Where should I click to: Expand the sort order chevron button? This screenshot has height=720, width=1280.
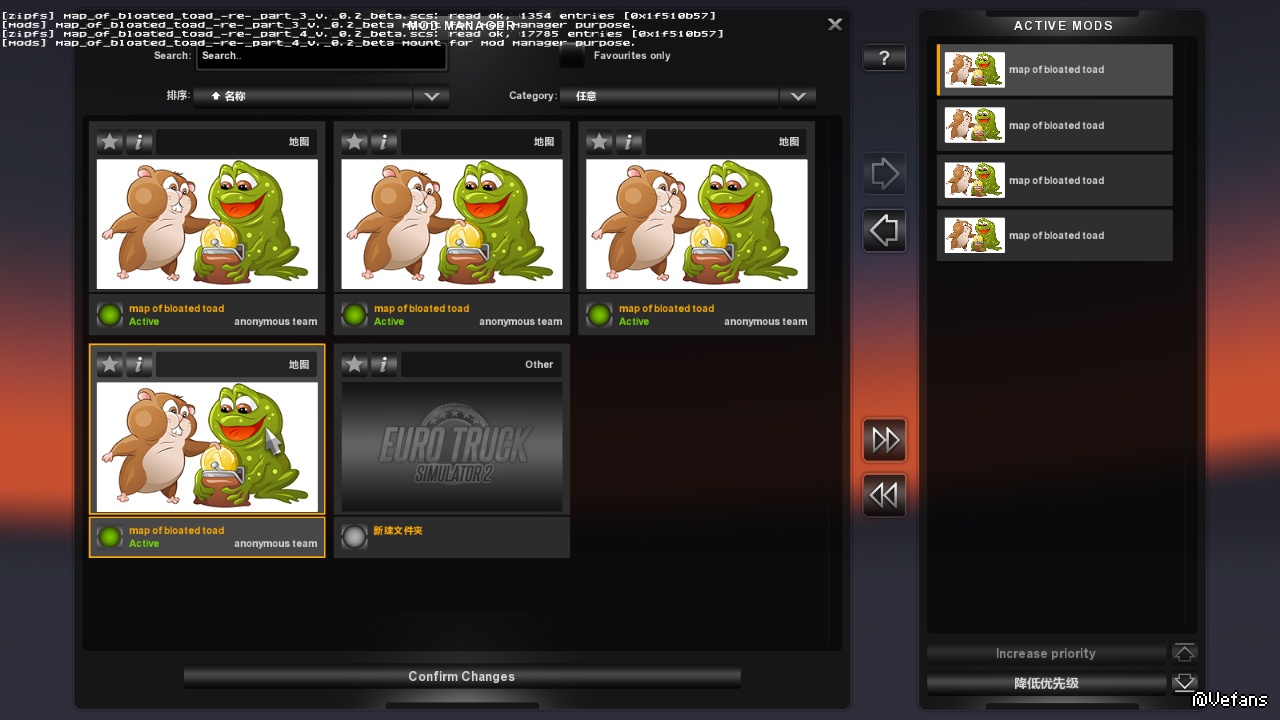click(x=431, y=96)
